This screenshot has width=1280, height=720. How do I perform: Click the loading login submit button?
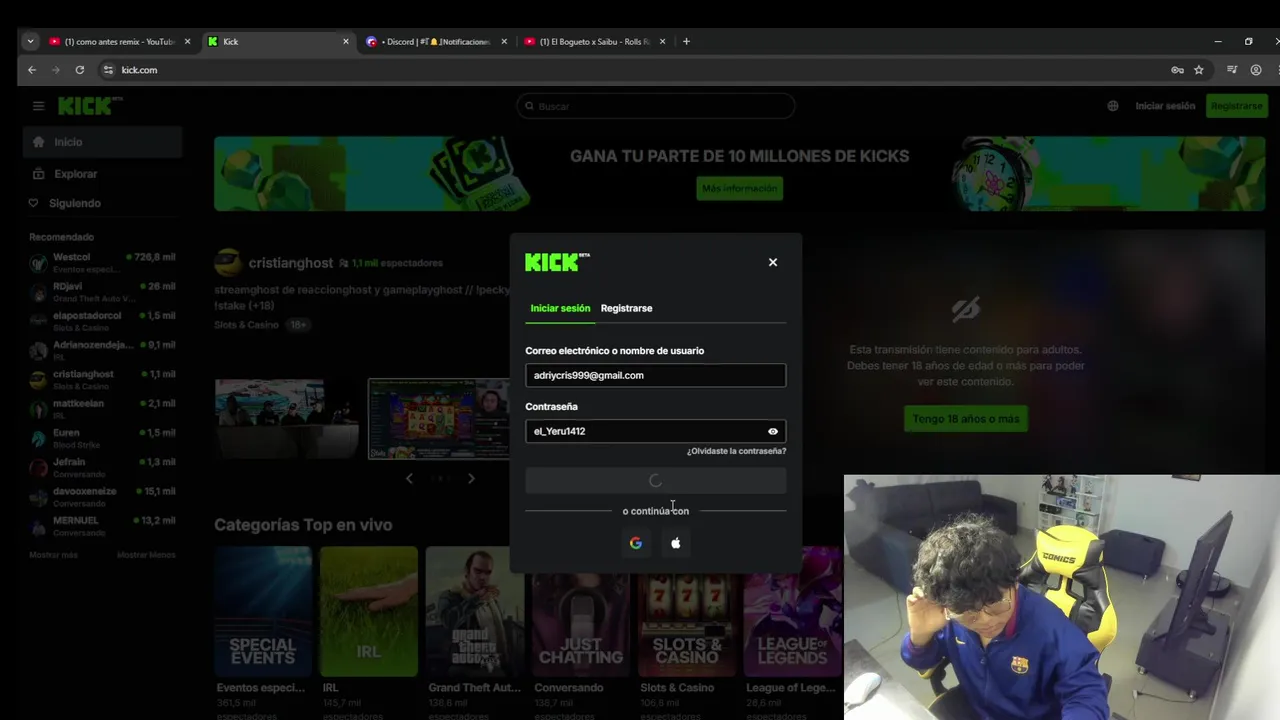(655, 481)
